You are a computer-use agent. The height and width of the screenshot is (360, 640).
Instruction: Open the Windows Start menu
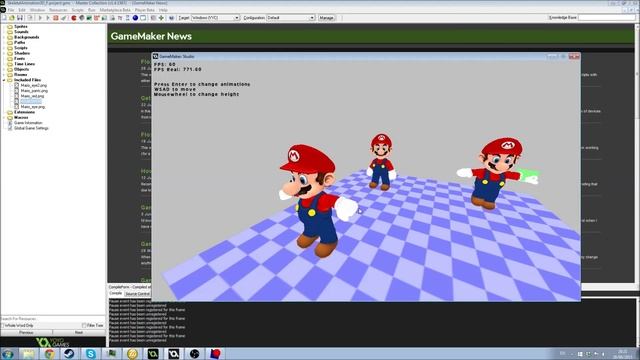(x=7, y=354)
